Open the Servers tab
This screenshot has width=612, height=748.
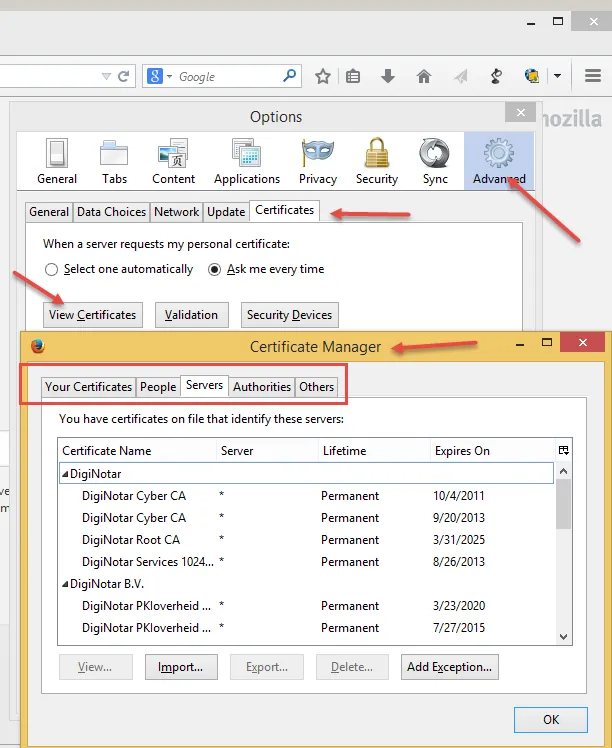204,385
